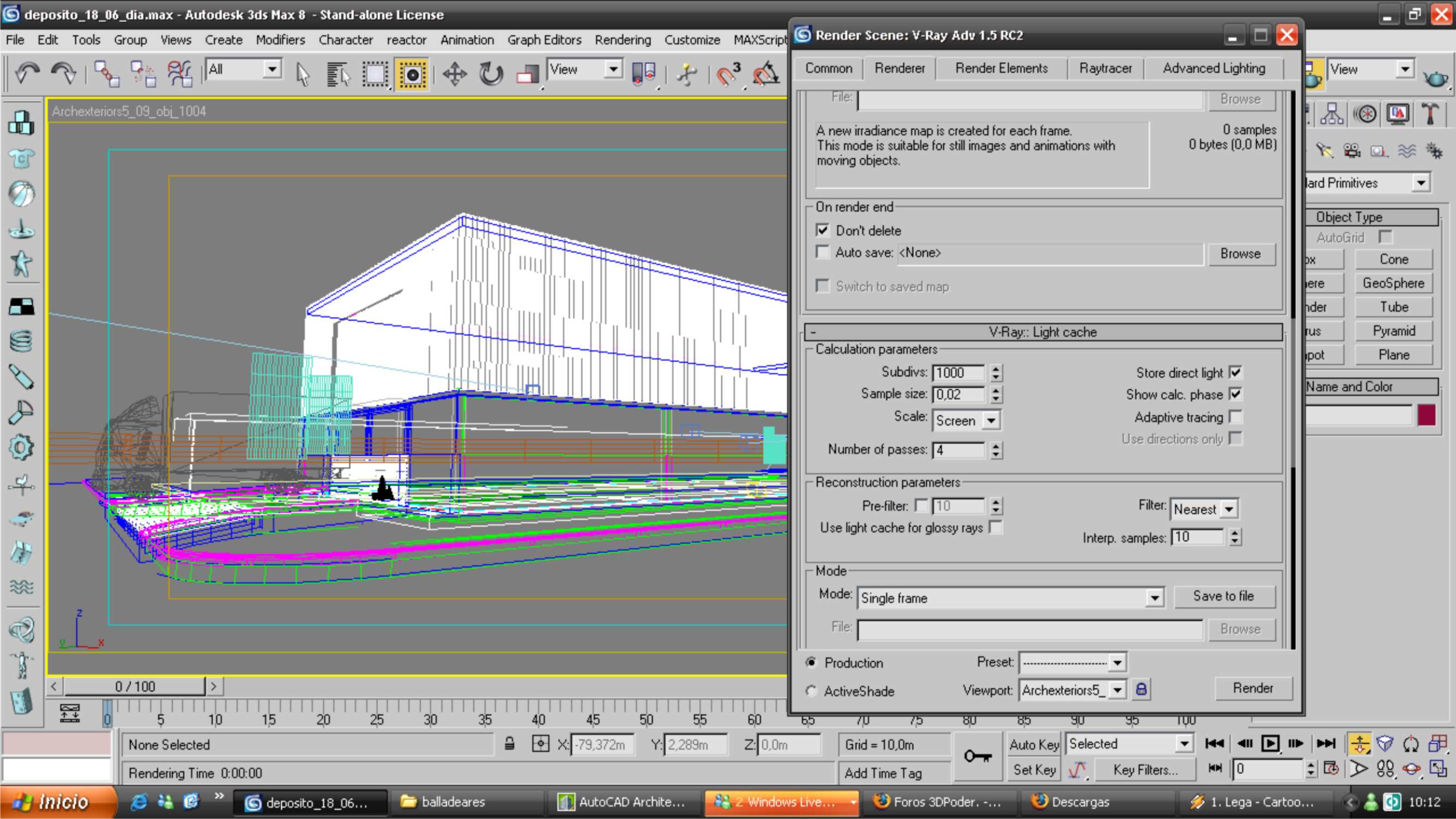Toggle the 3D Snaps magnet icon
Screen dimensions: 1456x819
tap(729, 74)
